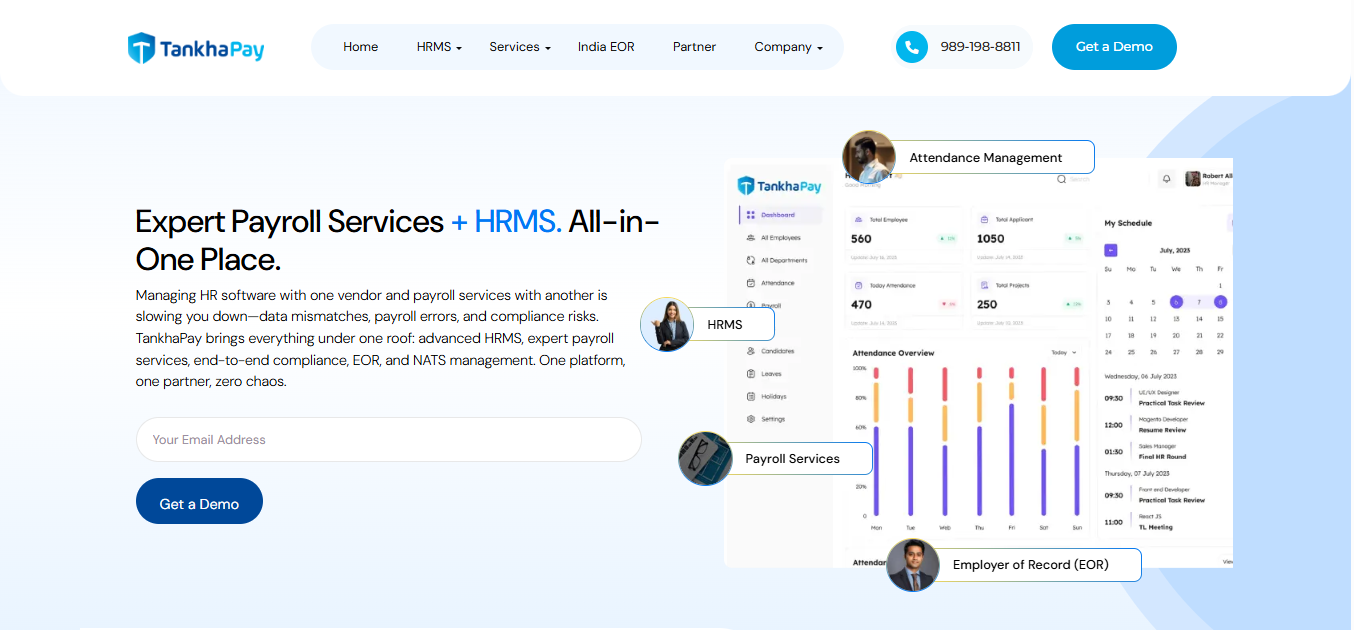1354x630 pixels.
Task: Click the Candidates person sidebar icon
Action: [751, 351]
